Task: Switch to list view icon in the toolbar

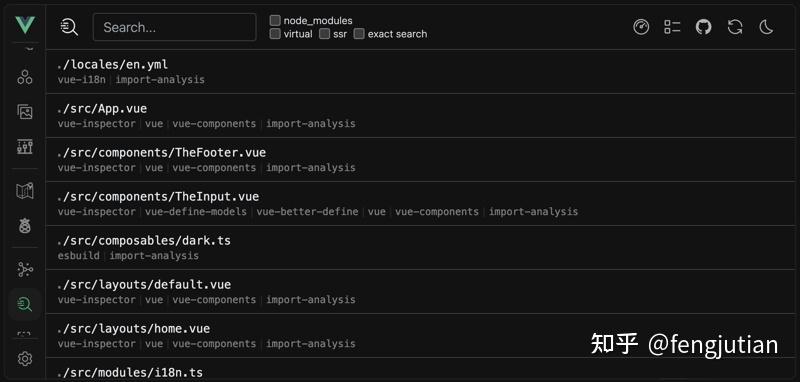Action: coord(672,27)
